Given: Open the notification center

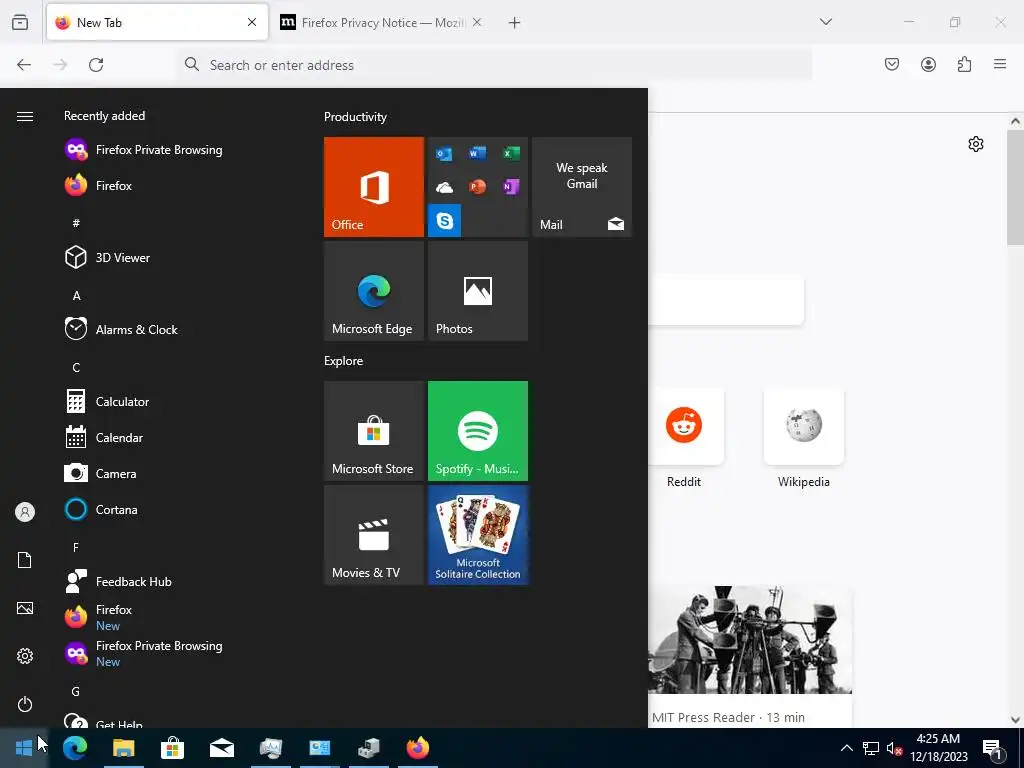Looking at the screenshot, I should pyautogui.click(x=993, y=748).
